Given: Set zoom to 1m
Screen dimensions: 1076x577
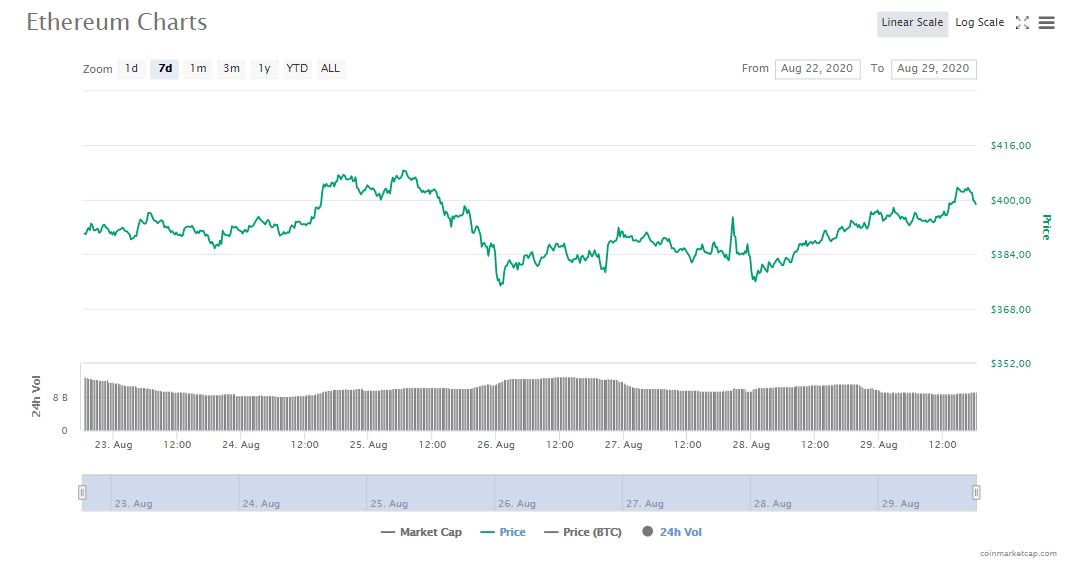Looking at the screenshot, I should coord(198,69).
